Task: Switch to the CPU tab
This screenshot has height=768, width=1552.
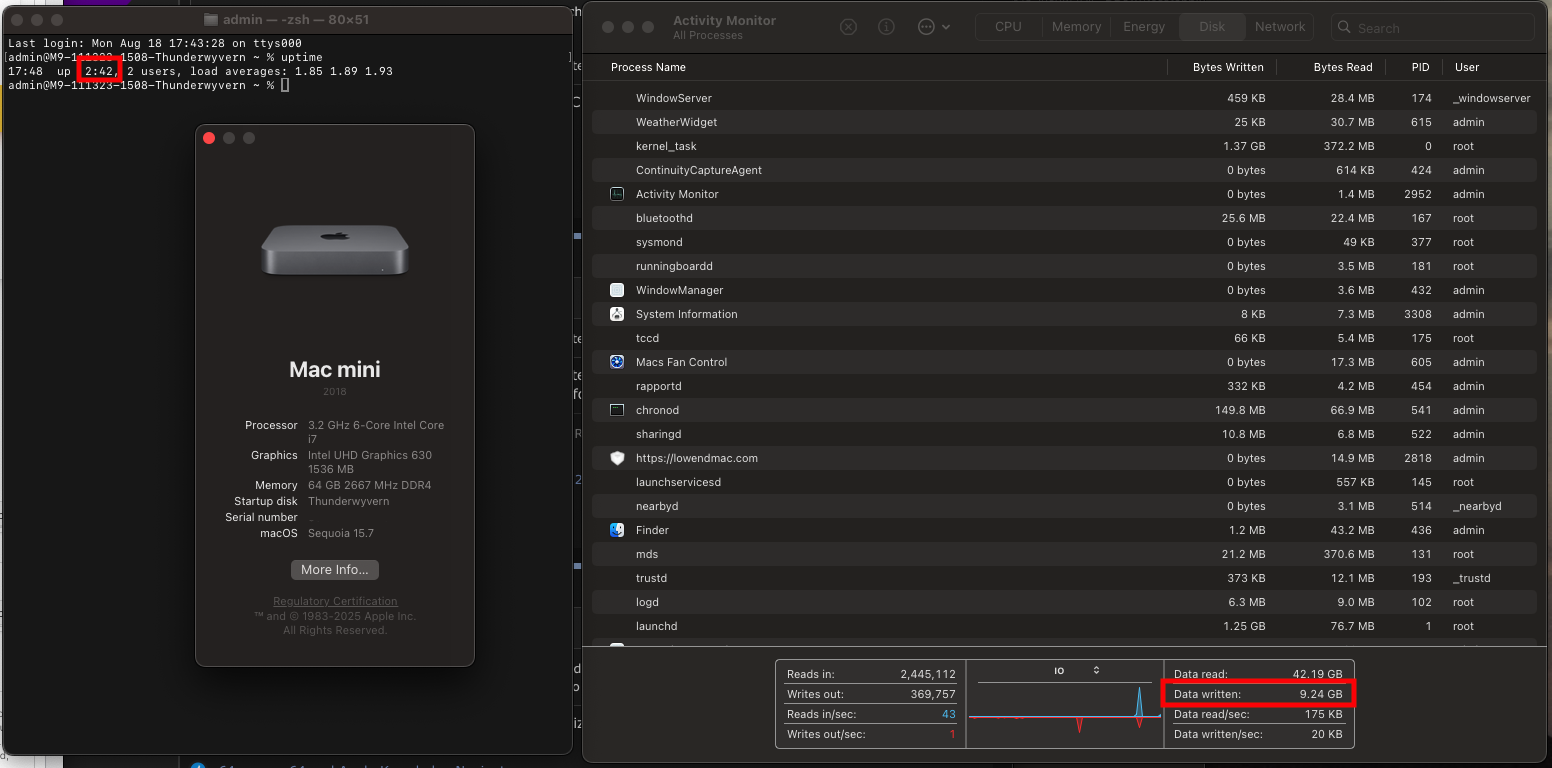Action: tap(1008, 27)
